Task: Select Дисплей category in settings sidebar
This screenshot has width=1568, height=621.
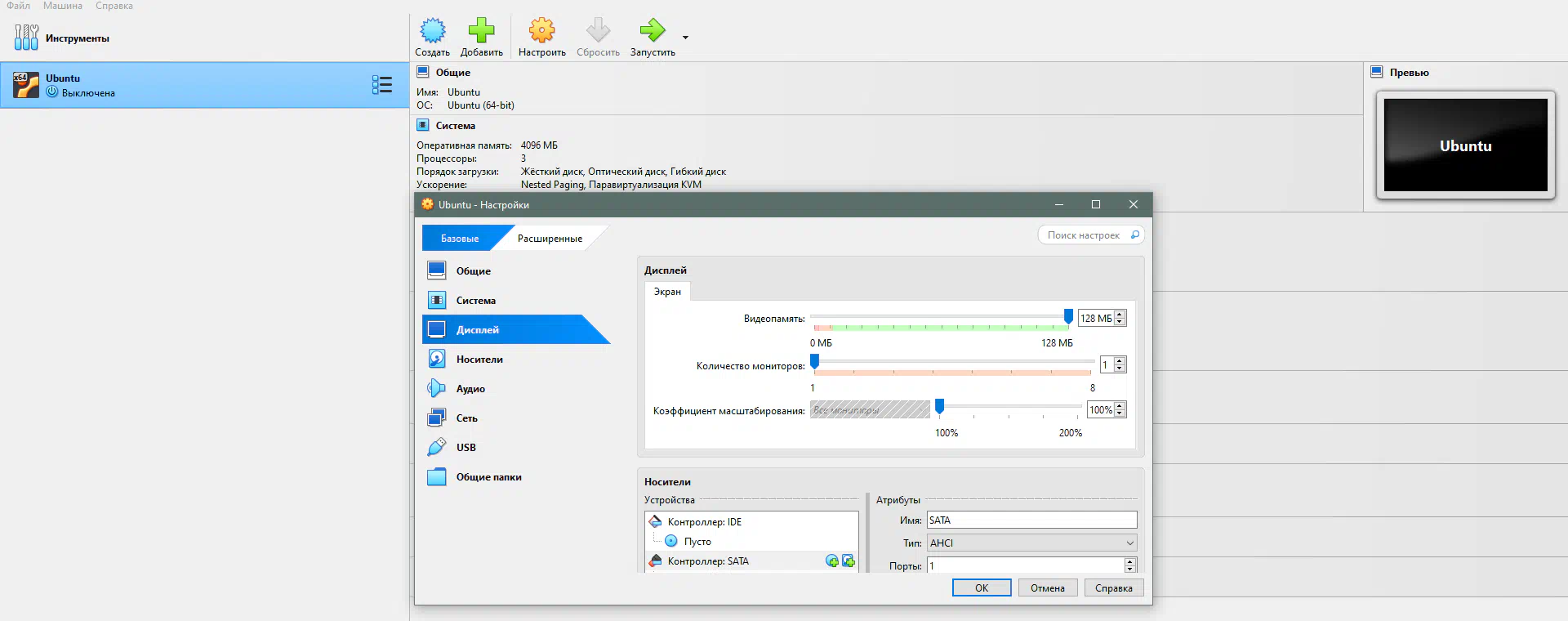Action: 516,329
